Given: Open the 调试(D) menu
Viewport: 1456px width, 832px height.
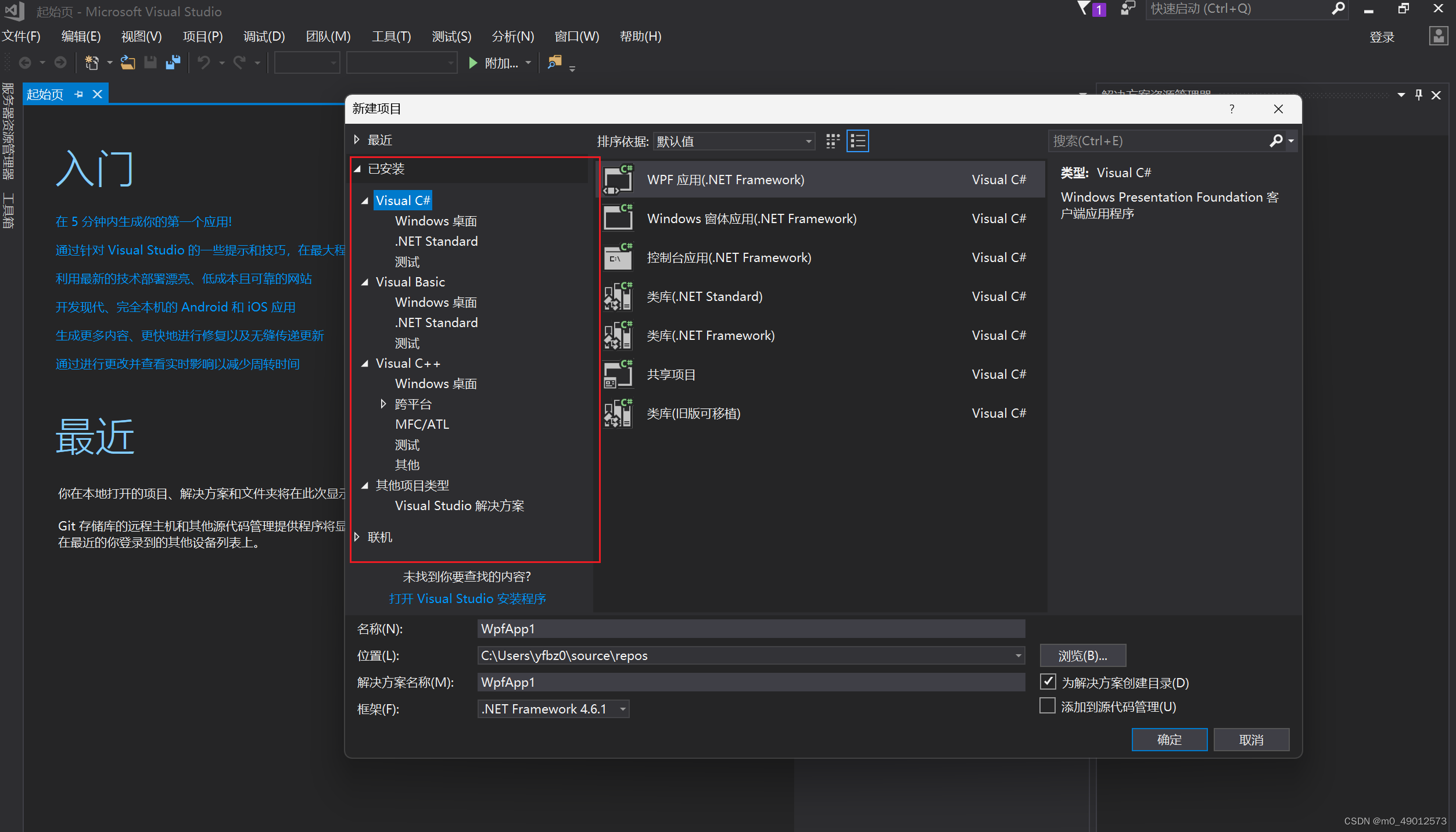Looking at the screenshot, I should pos(264,37).
